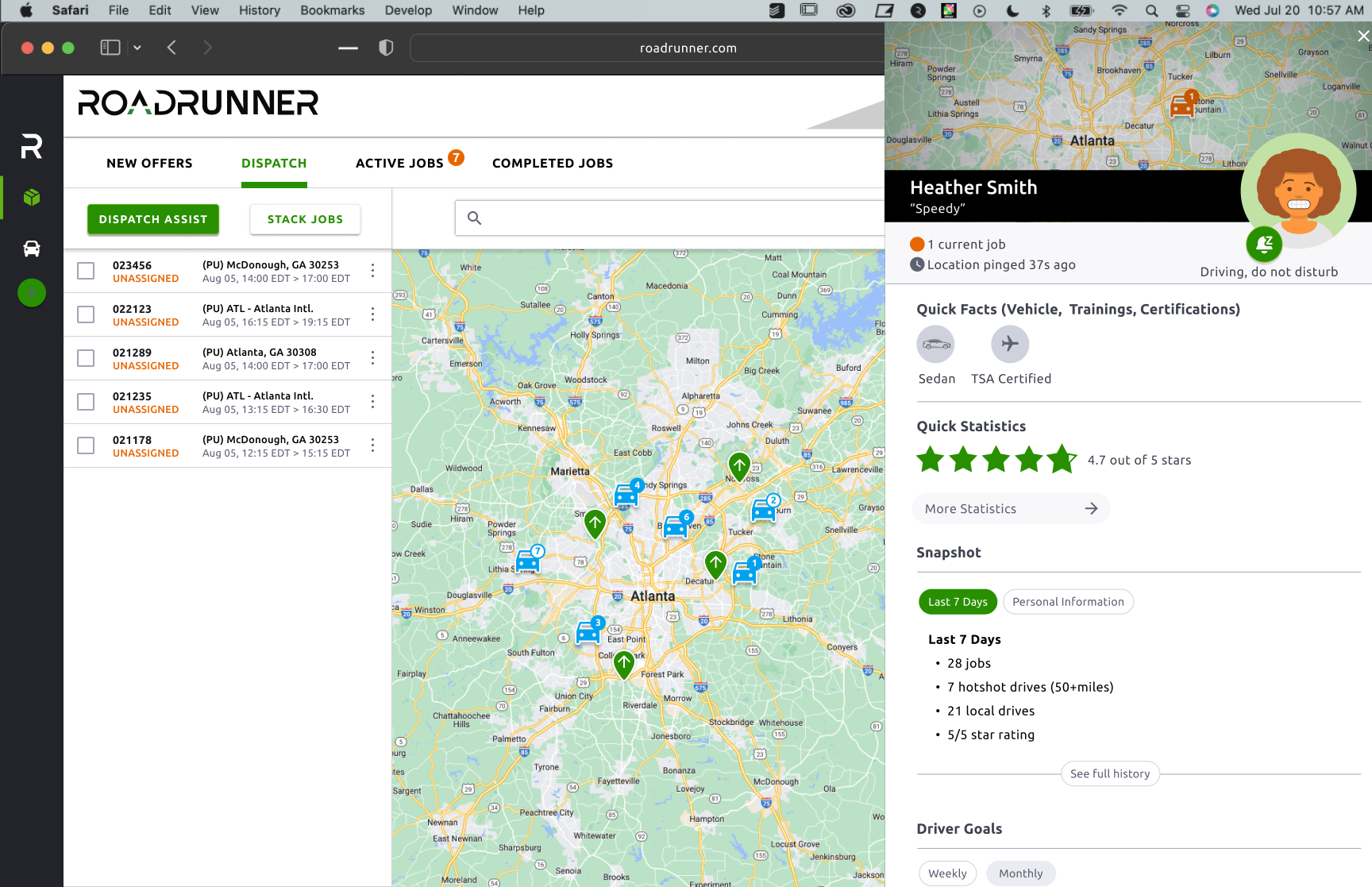This screenshot has height=887, width=1372.
Task: Click orange car marker on driver mini map
Action: tap(1183, 103)
